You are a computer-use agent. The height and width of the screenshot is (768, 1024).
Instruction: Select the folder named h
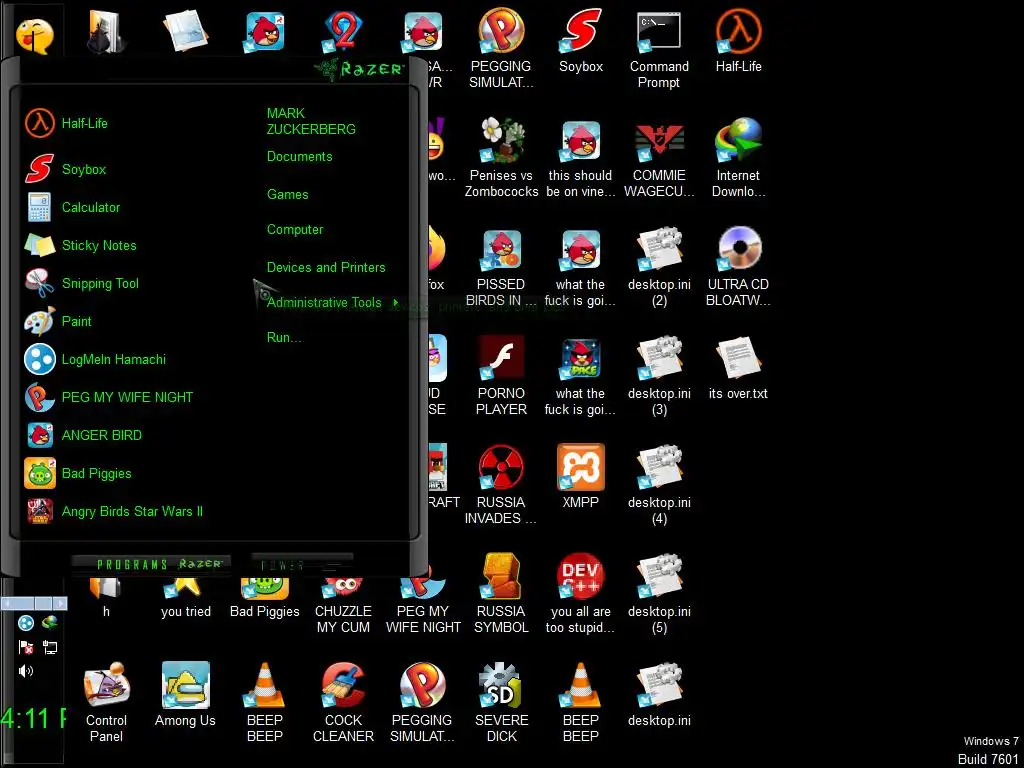click(x=106, y=599)
